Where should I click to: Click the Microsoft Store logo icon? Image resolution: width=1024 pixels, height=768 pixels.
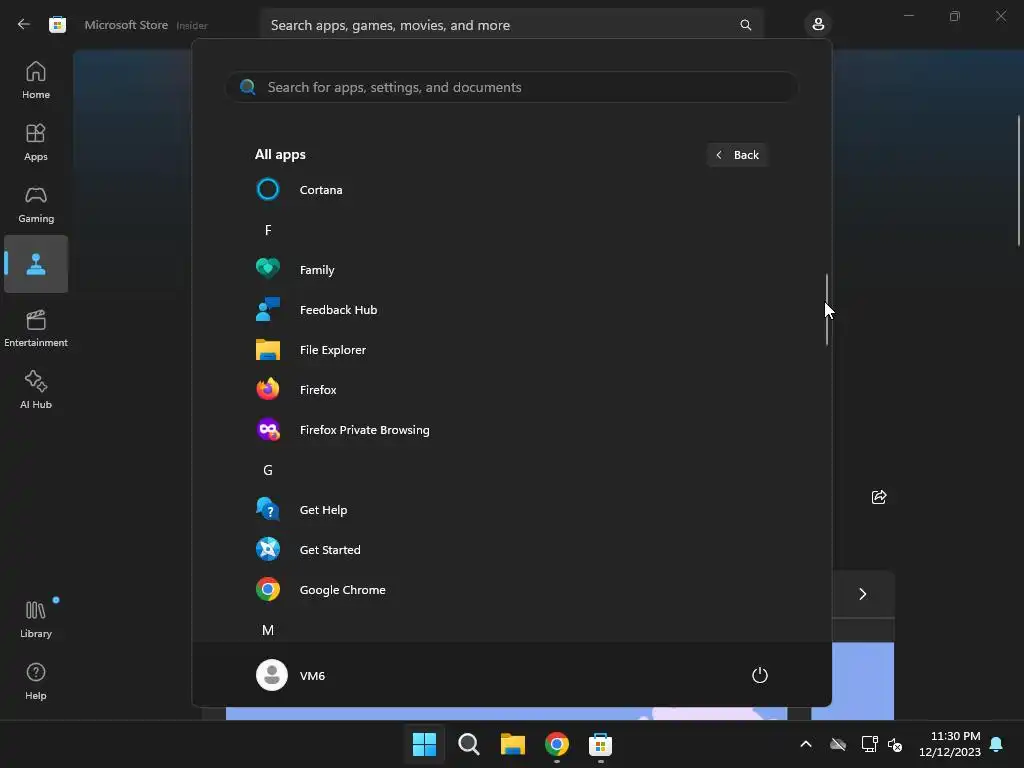point(57,25)
